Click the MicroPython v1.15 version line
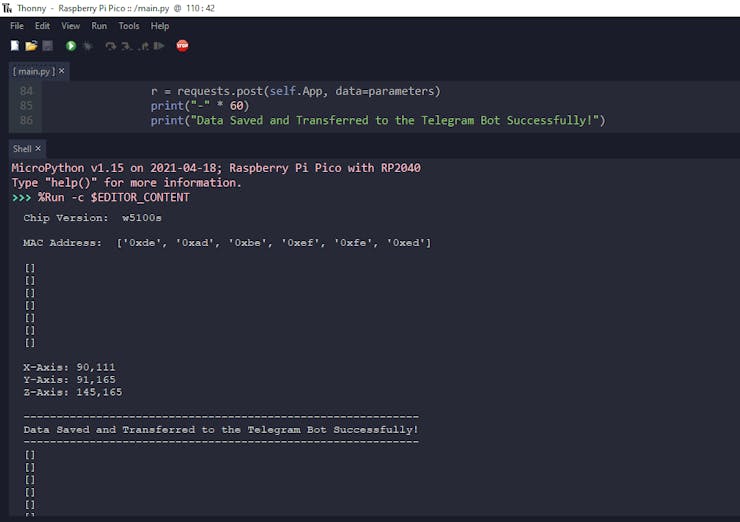Image resolution: width=740 pixels, height=522 pixels. pos(216,168)
